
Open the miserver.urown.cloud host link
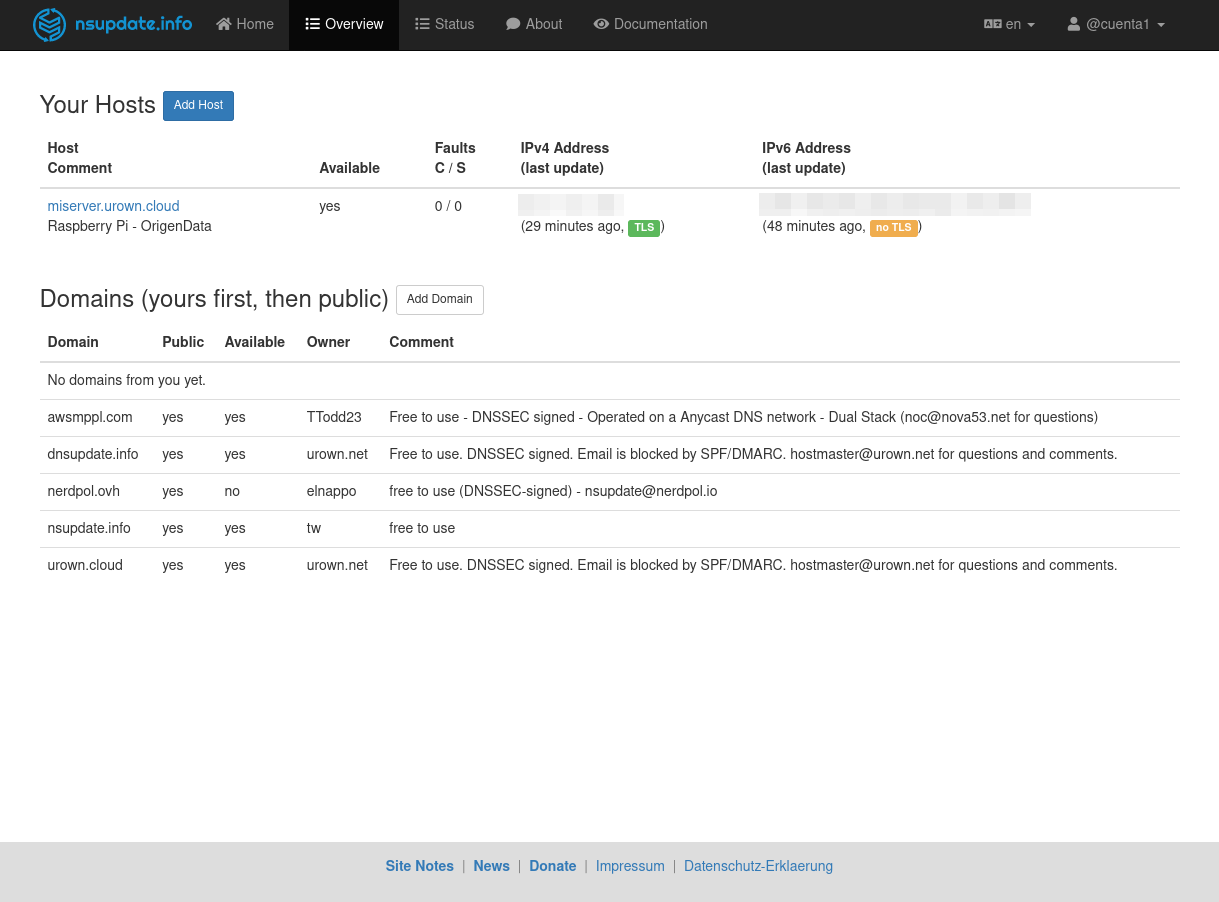(113, 206)
